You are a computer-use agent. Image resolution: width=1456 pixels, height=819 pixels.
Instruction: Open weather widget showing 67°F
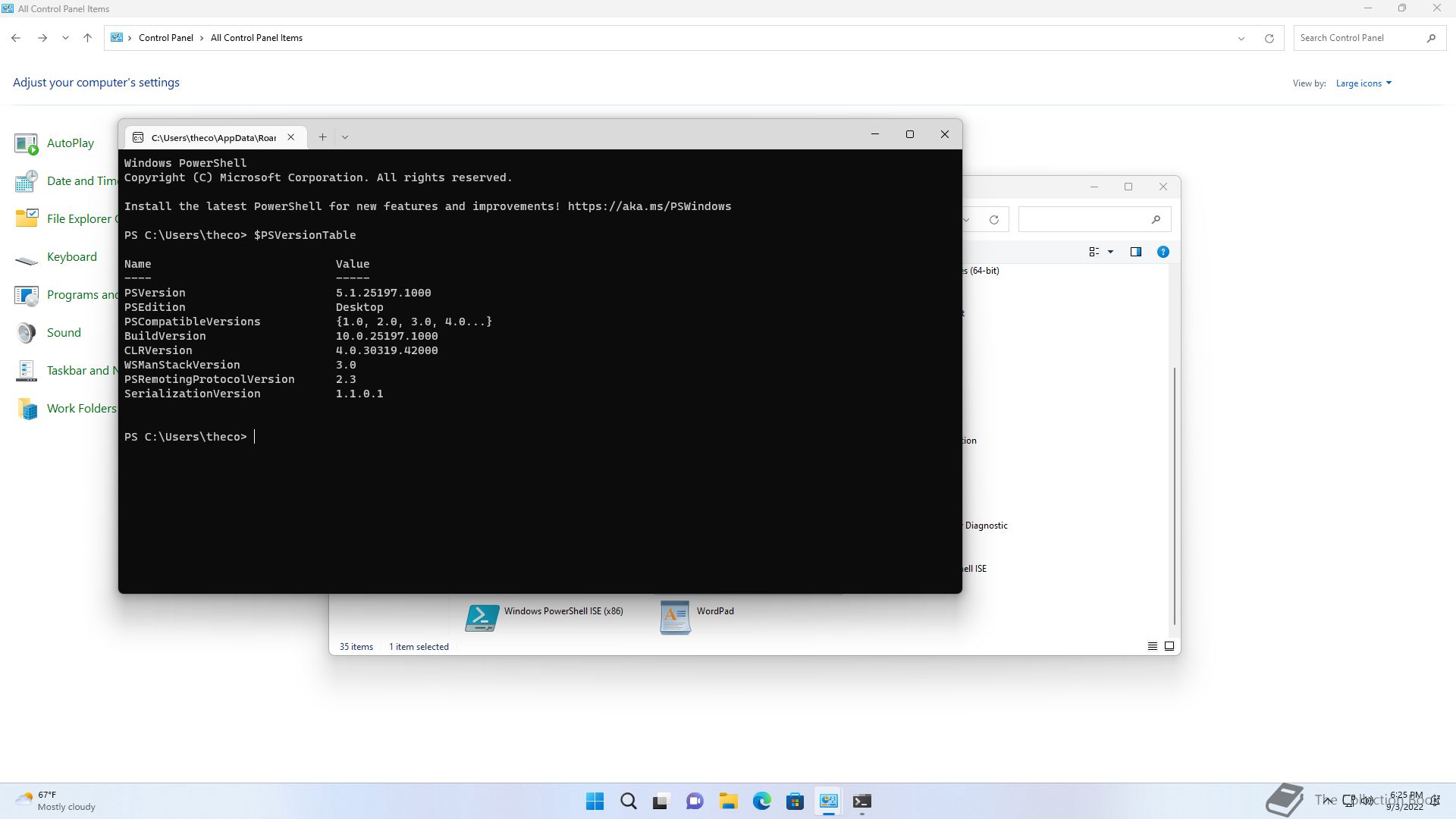pos(56,801)
